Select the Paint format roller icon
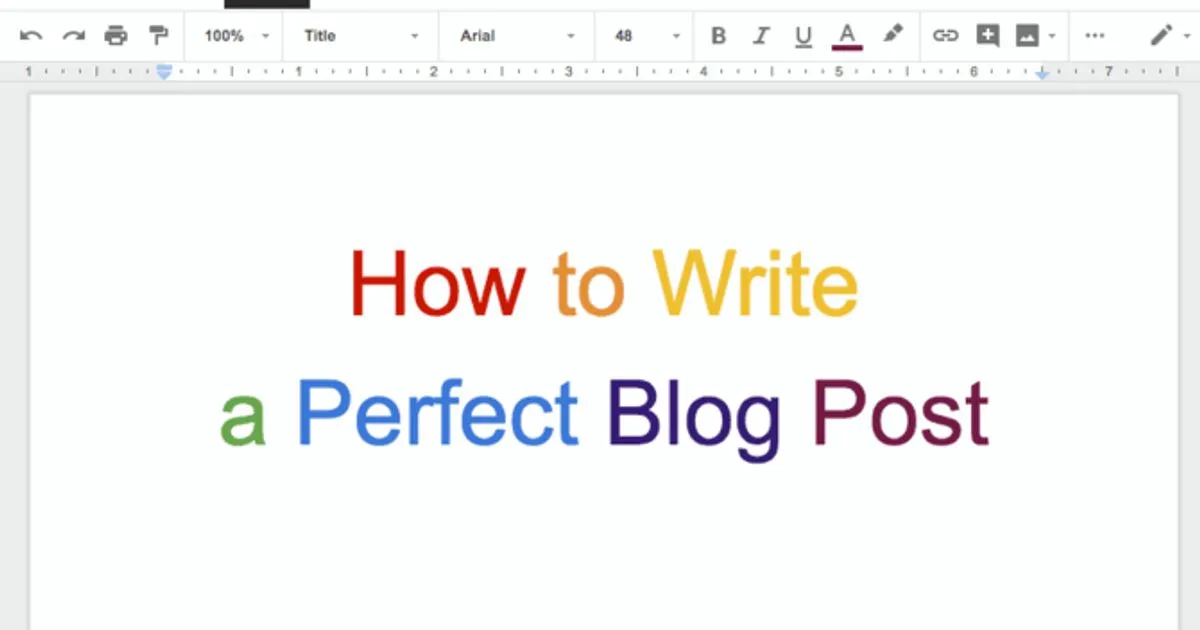Viewport: 1200px width, 630px height. point(158,36)
